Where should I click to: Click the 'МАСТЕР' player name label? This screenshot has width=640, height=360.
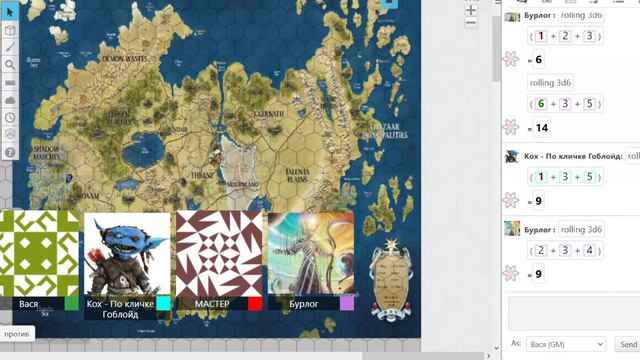pyautogui.click(x=212, y=304)
